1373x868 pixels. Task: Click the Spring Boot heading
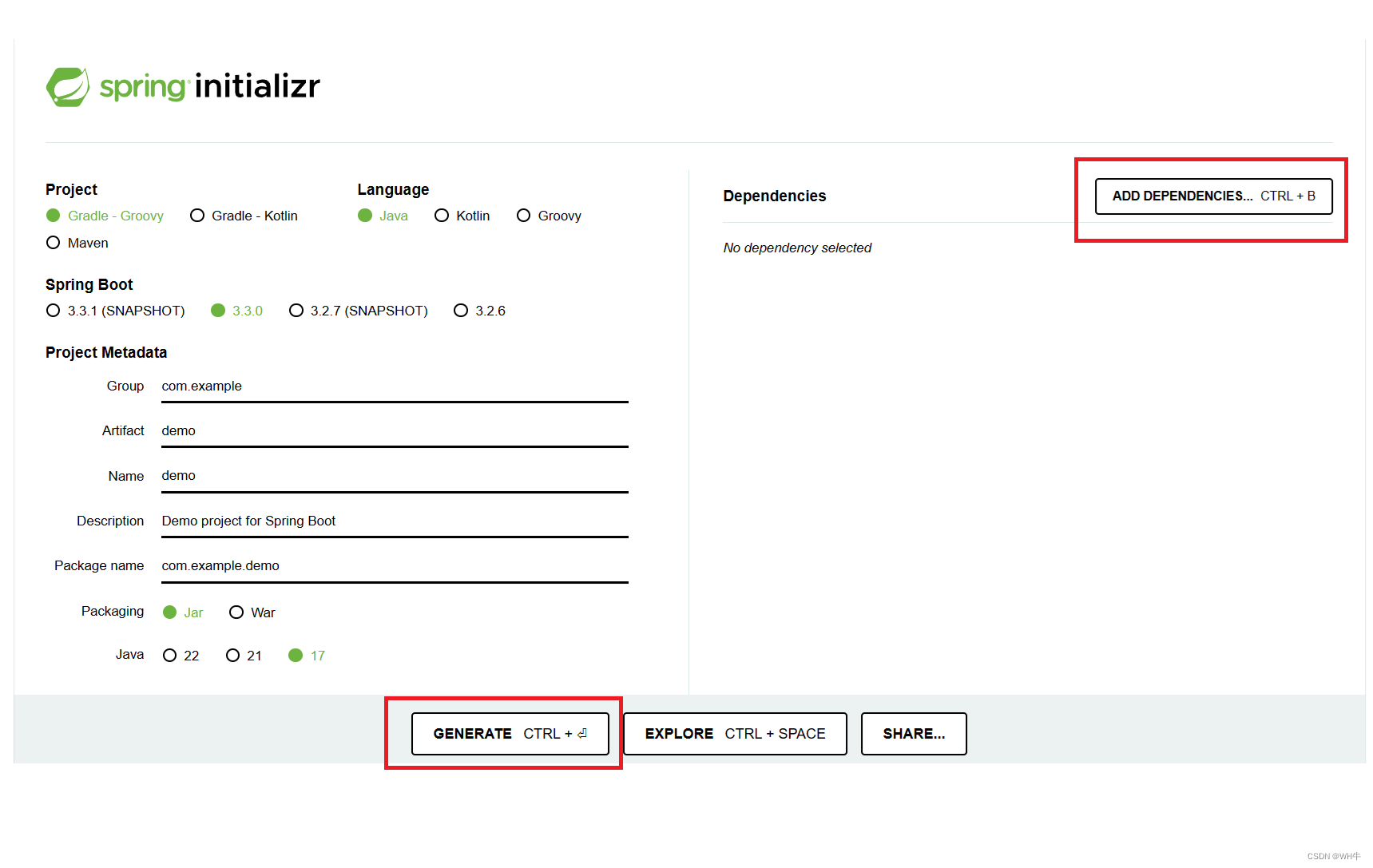[89, 285]
